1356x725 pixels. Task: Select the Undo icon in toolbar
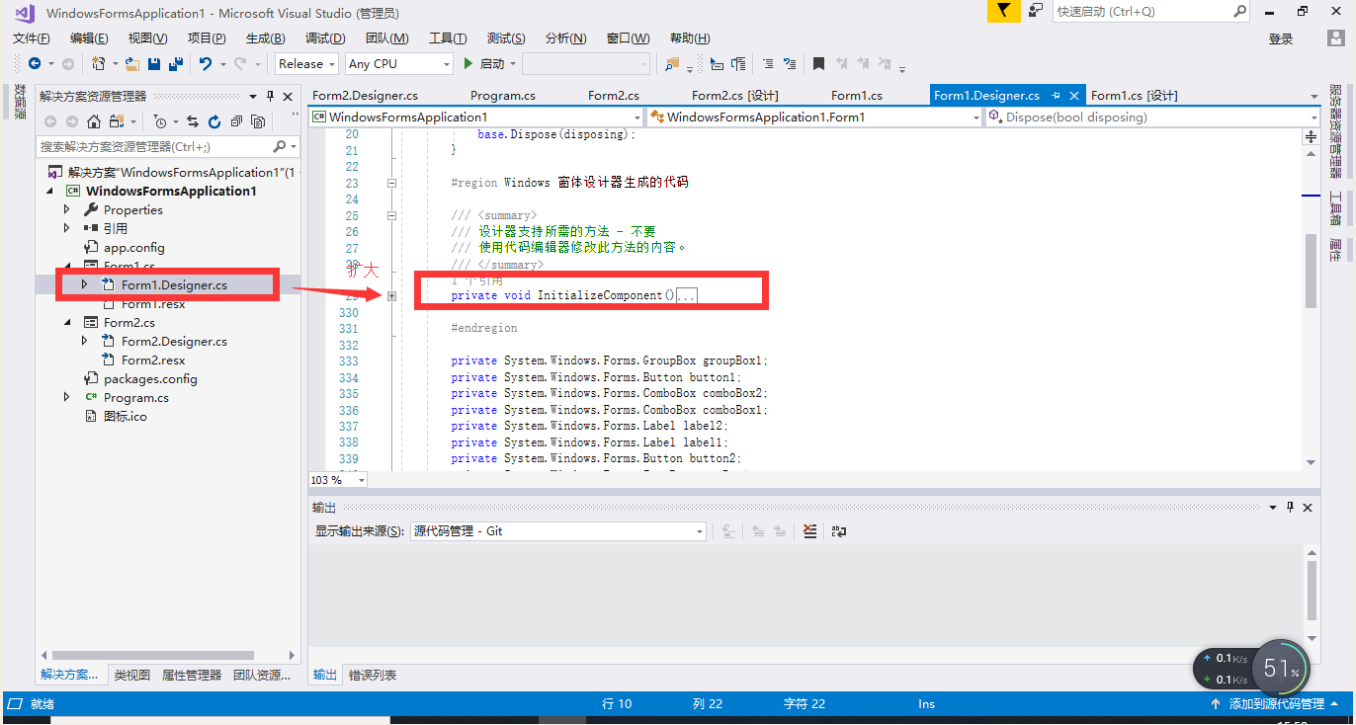pos(206,63)
